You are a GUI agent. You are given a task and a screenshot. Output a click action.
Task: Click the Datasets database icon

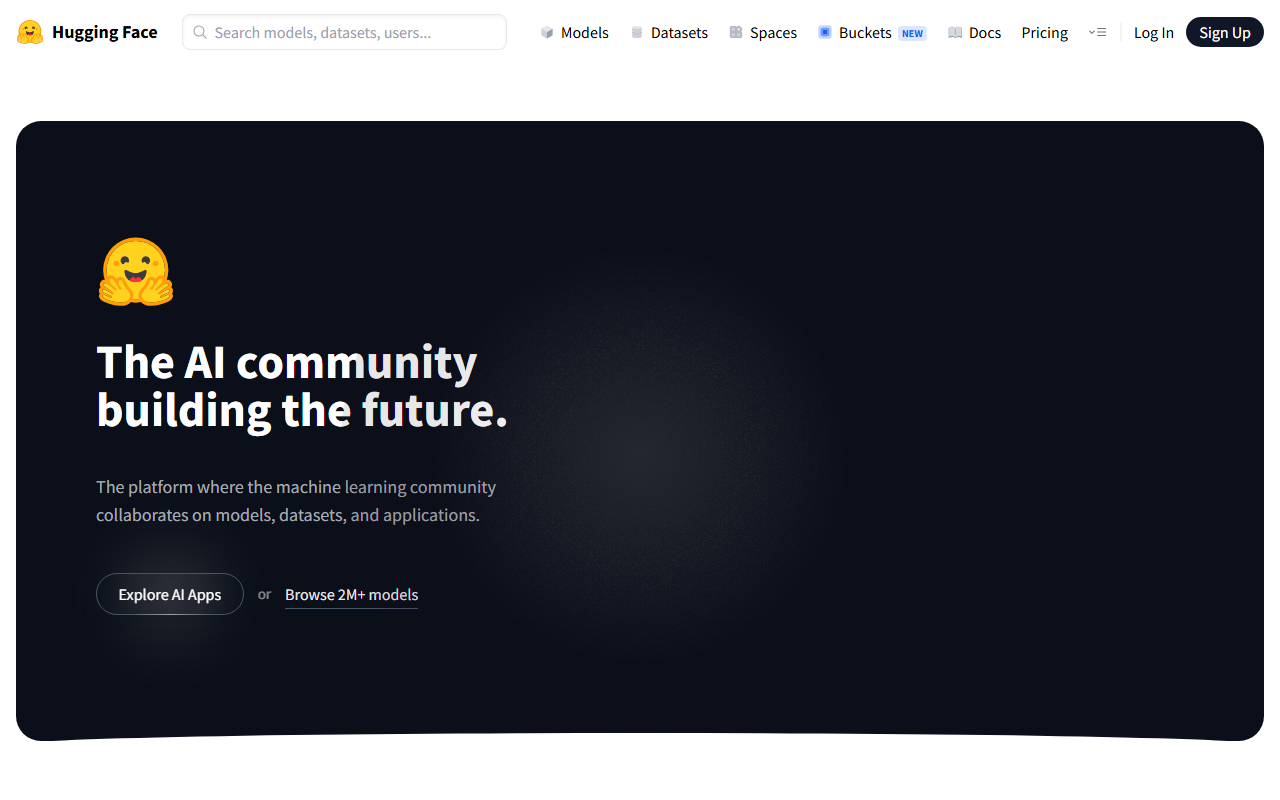click(x=637, y=32)
